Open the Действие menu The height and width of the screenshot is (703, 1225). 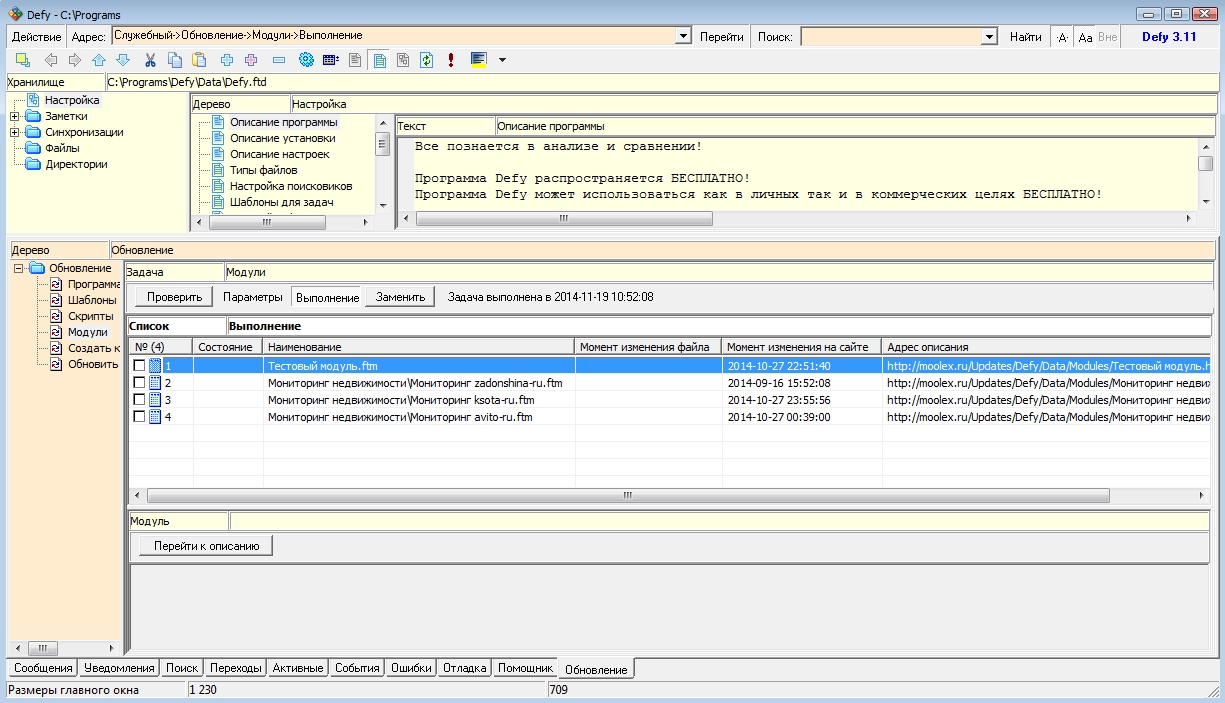pos(37,37)
